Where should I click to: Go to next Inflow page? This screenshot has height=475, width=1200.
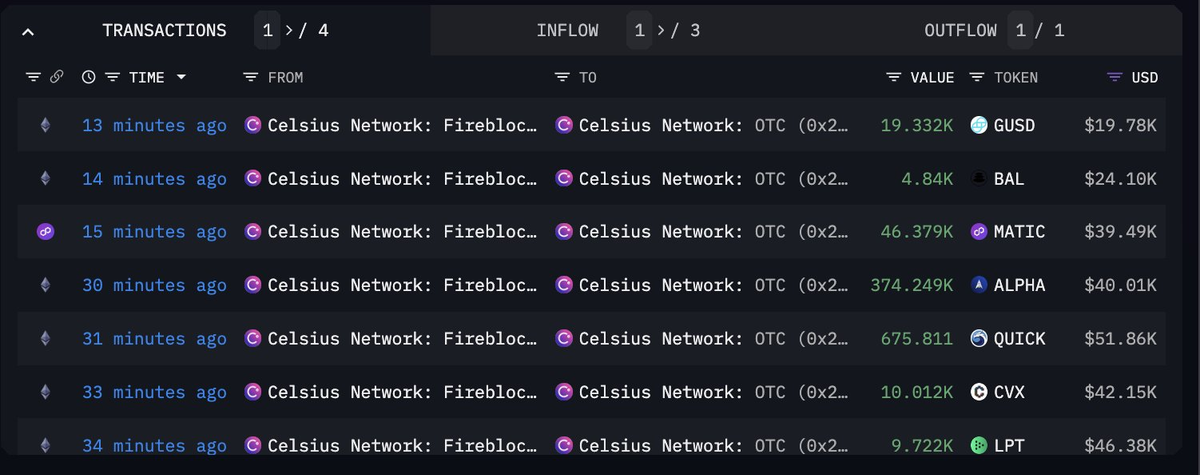coord(662,30)
